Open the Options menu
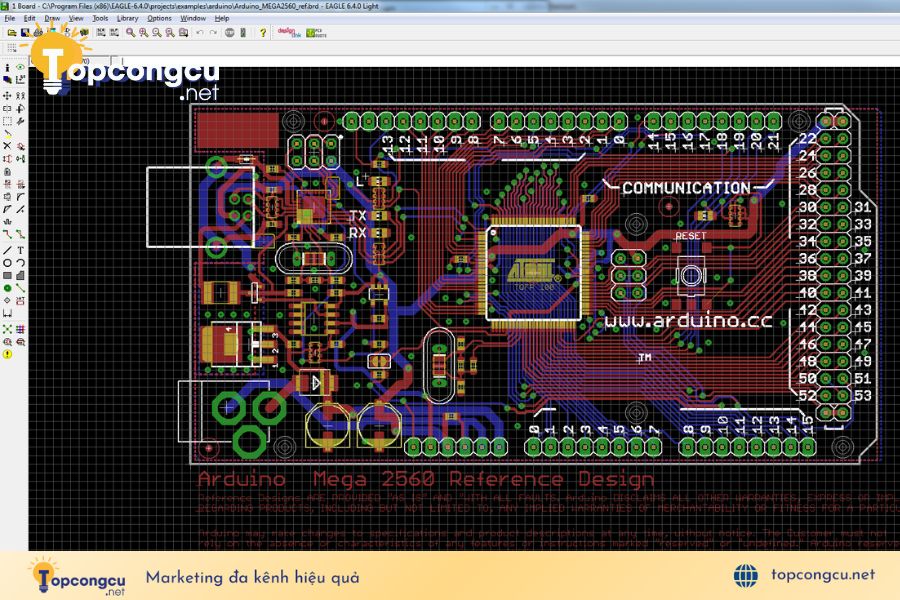 tap(160, 18)
